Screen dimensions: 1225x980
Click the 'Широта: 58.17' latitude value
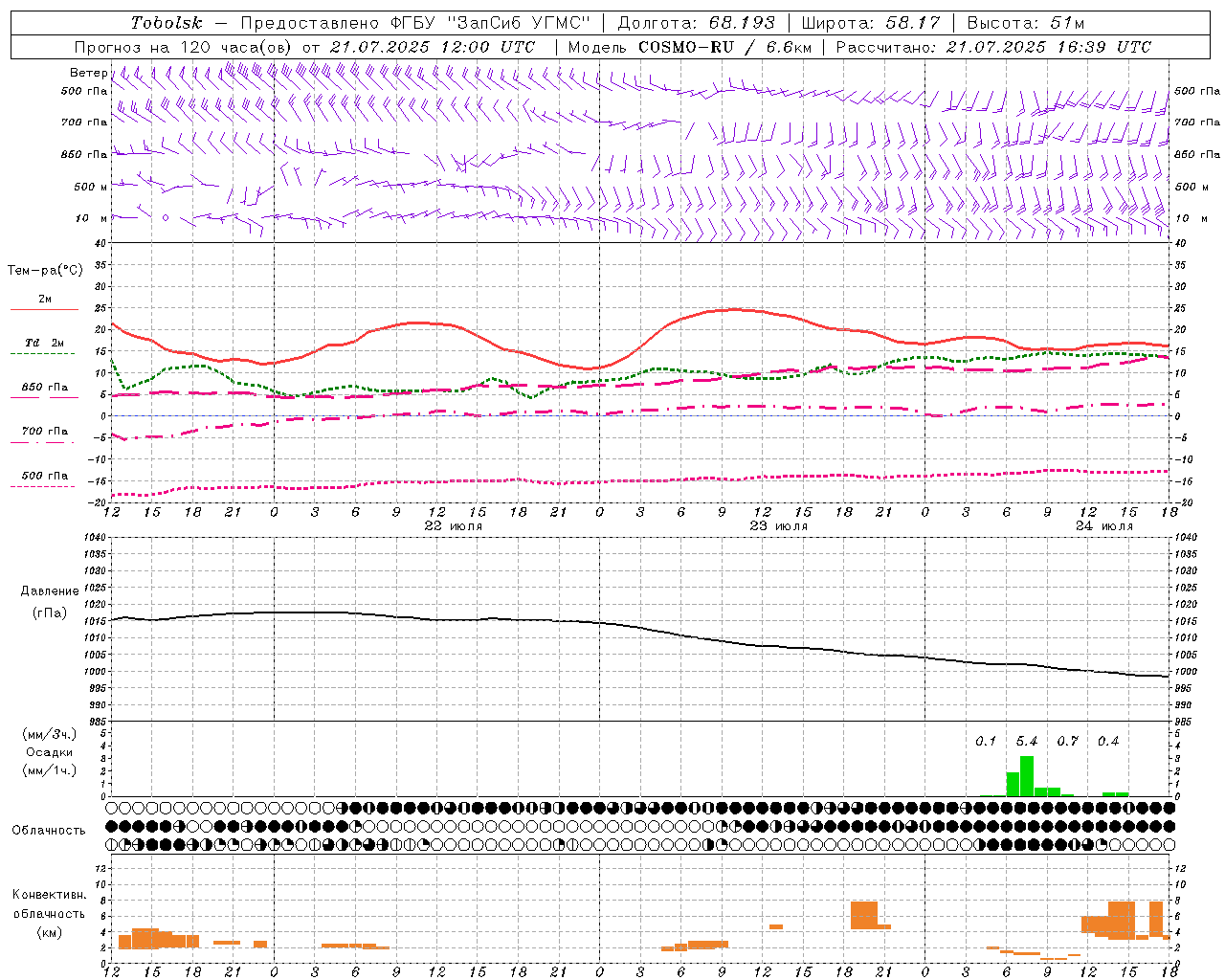click(871, 23)
